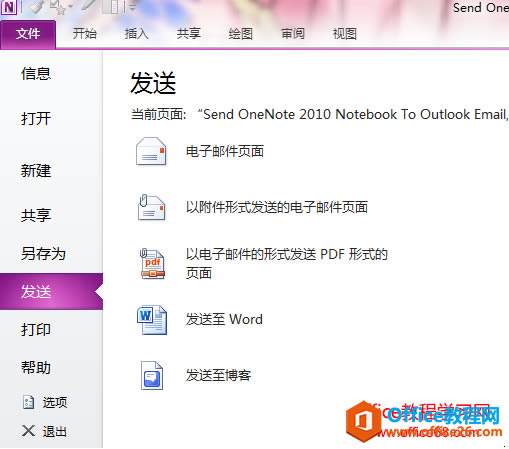
Task: Click the 选项 label in the sidebar
Action: pos(55,403)
